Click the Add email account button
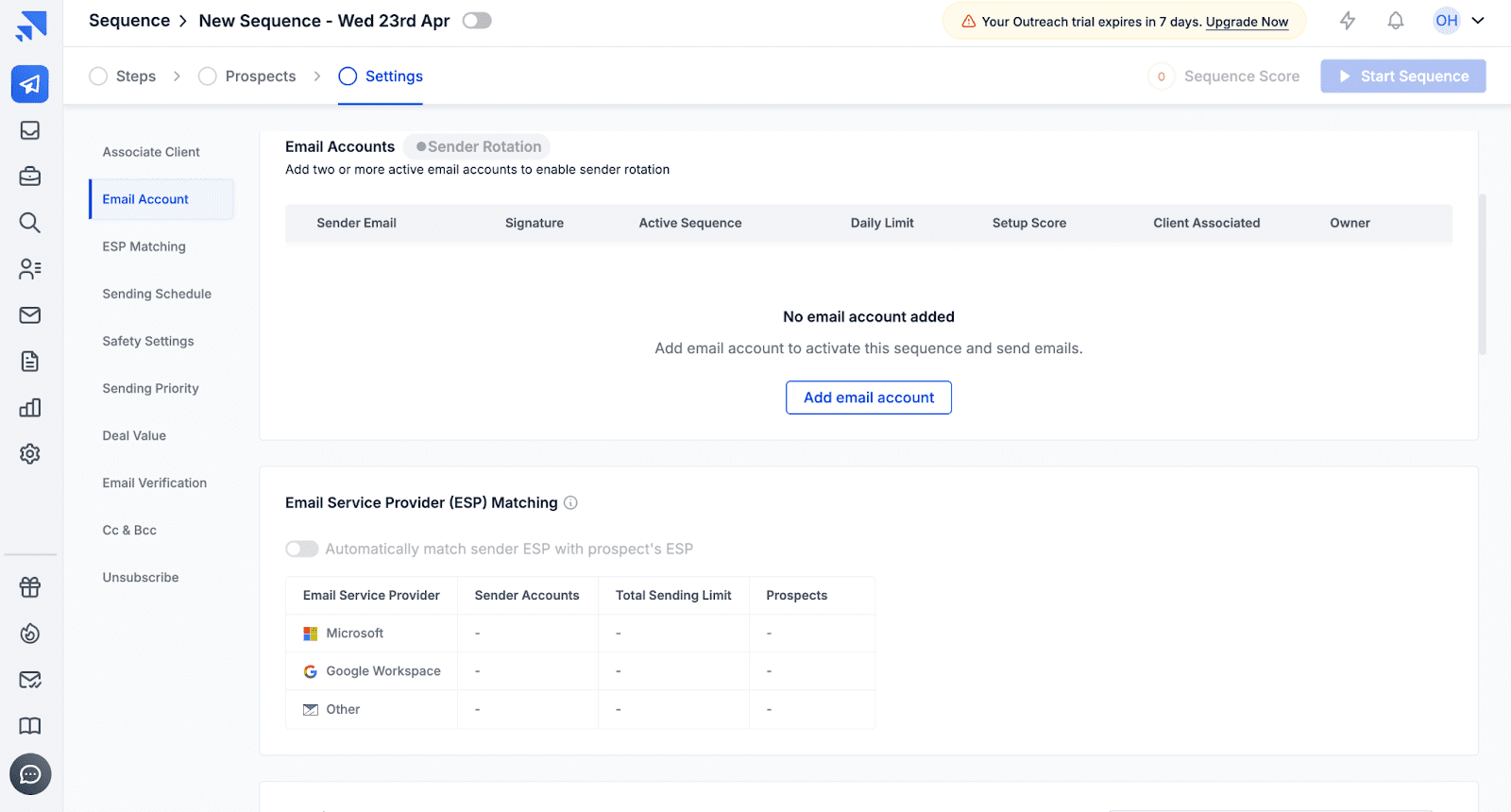Screen dimensions: 1511x812 [868, 398]
